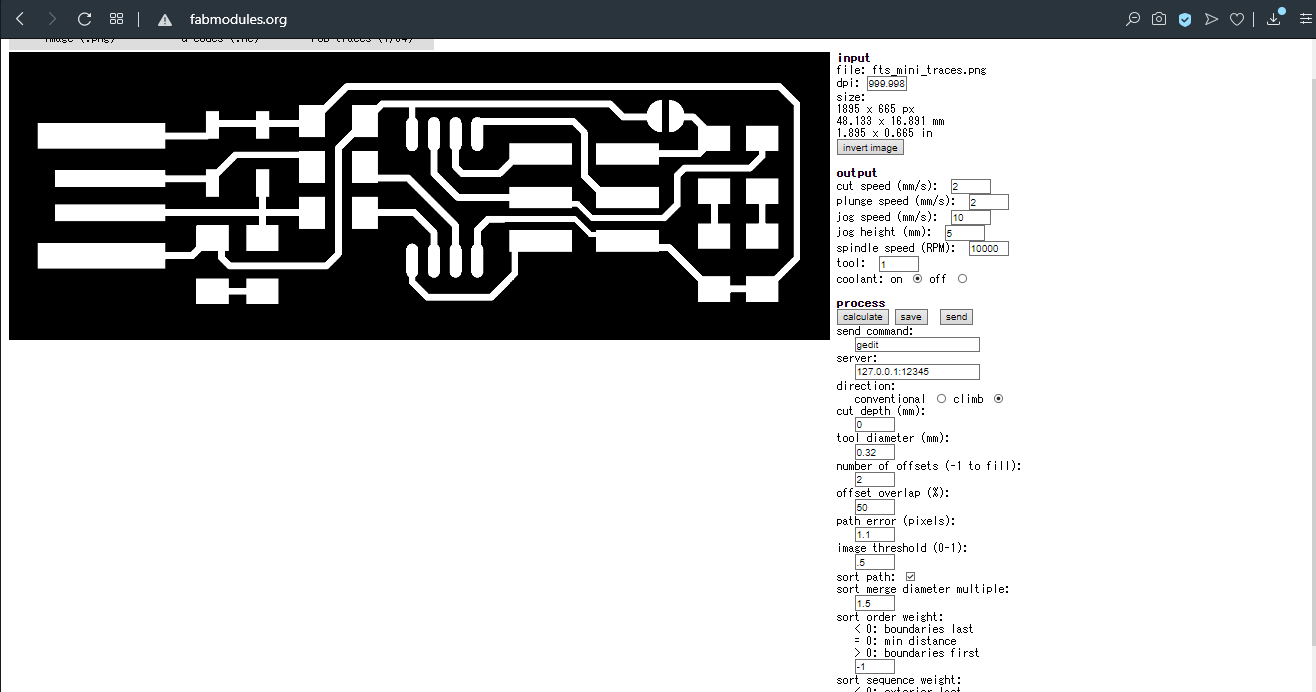Click the PCB traces preview image

click(420, 196)
